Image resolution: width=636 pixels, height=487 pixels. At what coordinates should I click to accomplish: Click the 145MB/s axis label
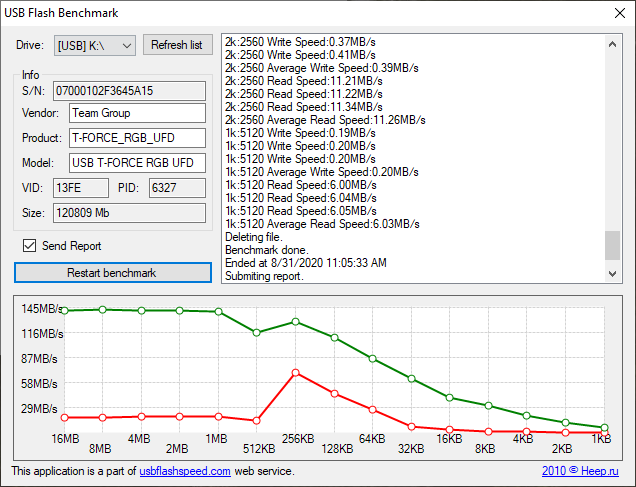click(x=42, y=309)
